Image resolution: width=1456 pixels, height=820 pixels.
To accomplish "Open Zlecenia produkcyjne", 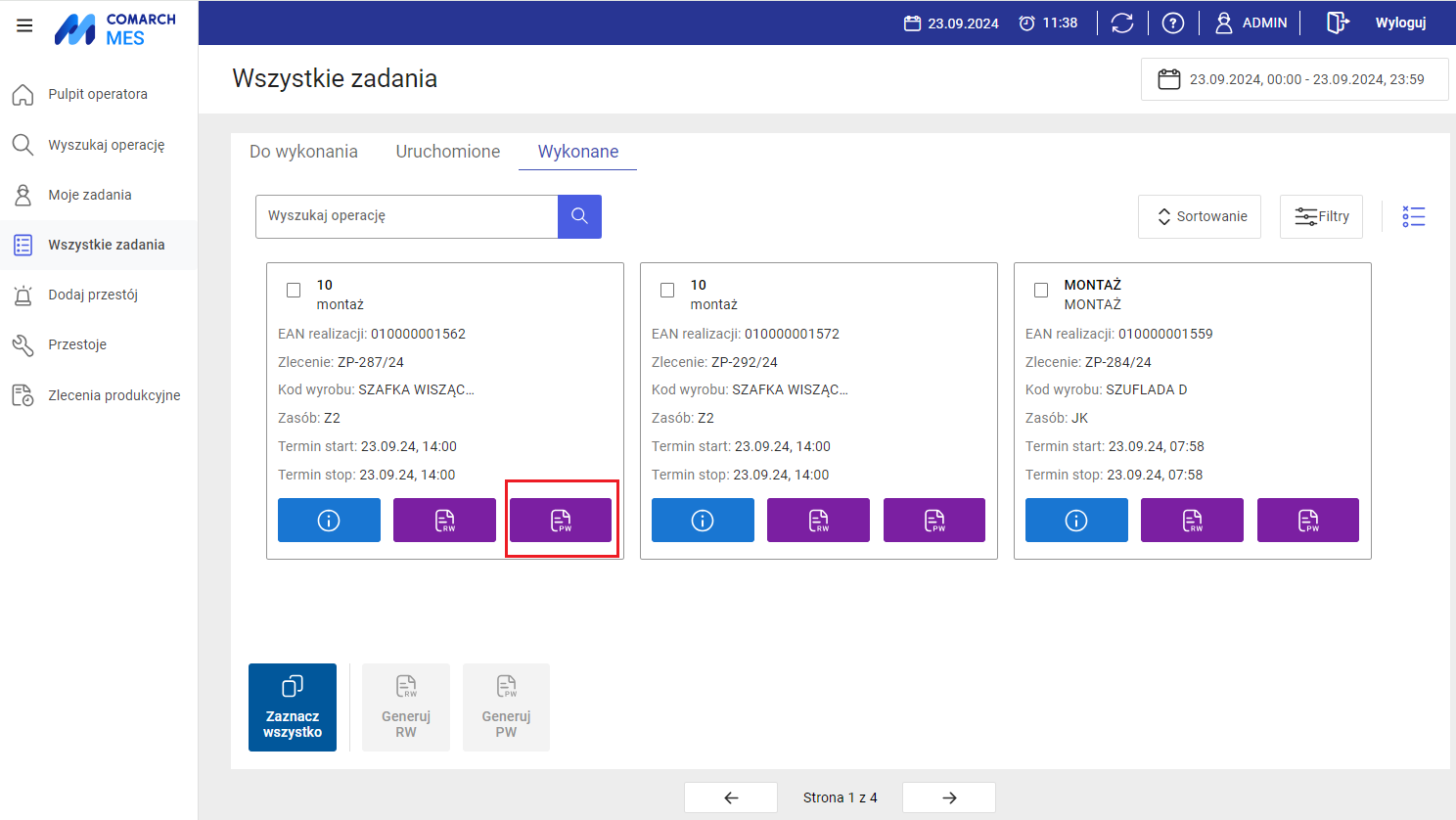I will (99, 395).
